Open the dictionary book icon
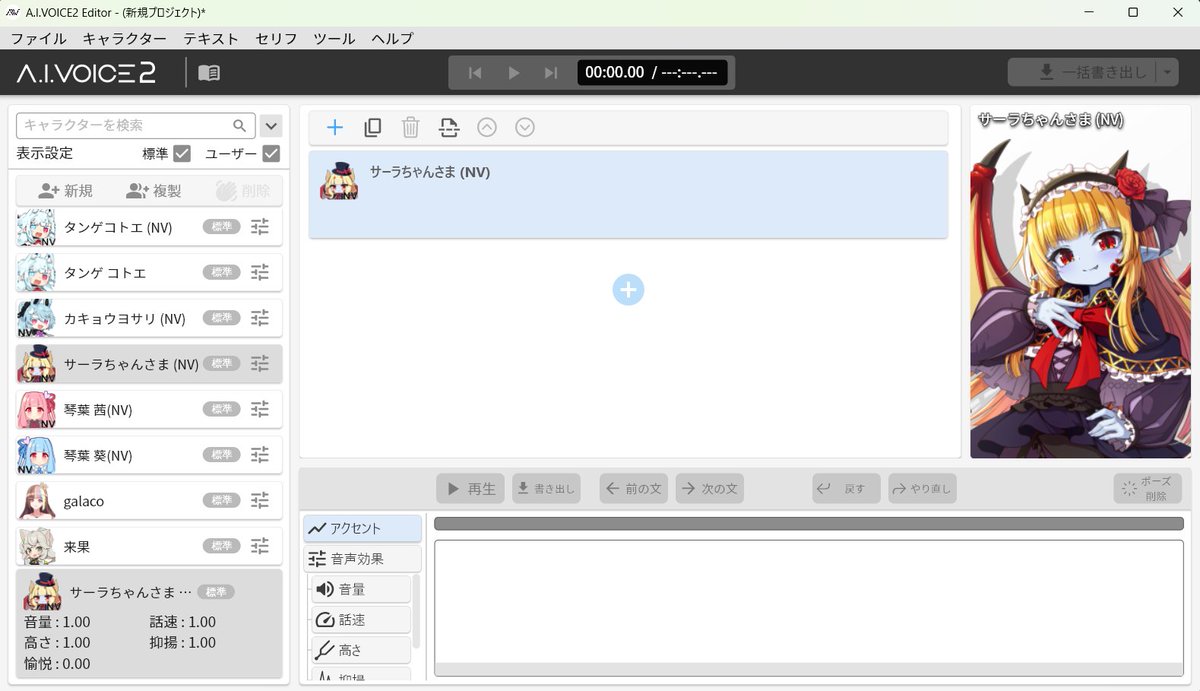This screenshot has width=1200, height=691. (209, 73)
